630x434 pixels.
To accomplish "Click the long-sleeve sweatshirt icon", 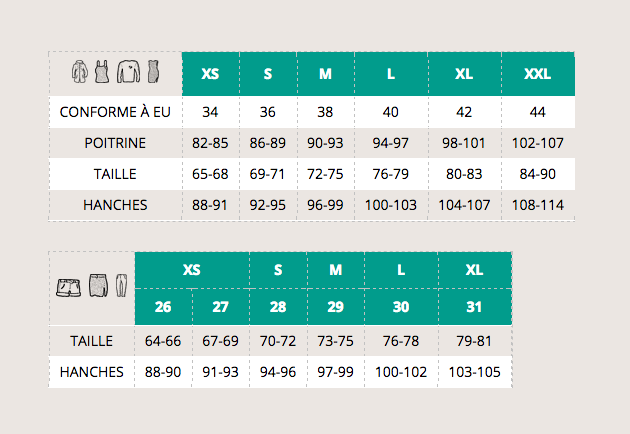I will click(129, 72).
